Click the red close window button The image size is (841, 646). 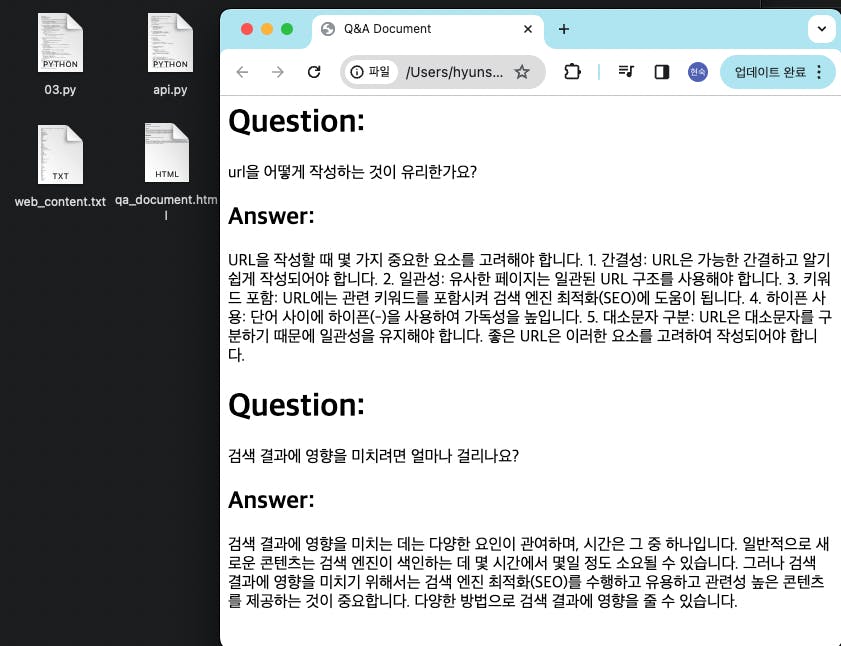point(247,29)
